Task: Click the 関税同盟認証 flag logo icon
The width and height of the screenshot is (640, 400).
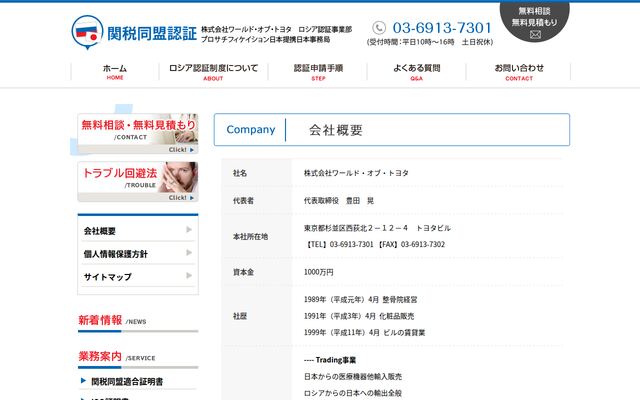Action: pyautogui.click(x=87, y=32)
